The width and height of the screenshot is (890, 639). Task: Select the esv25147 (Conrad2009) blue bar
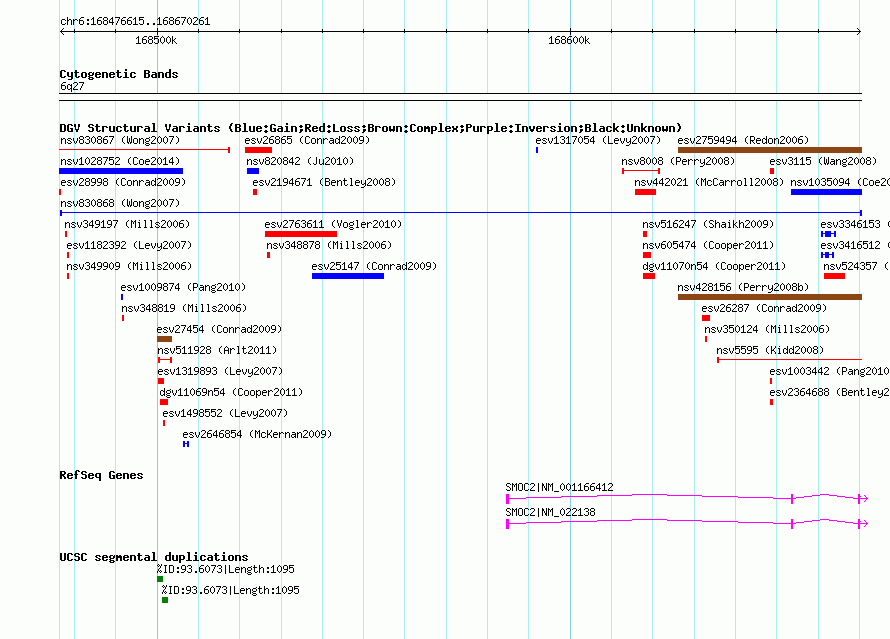(347, 276)
